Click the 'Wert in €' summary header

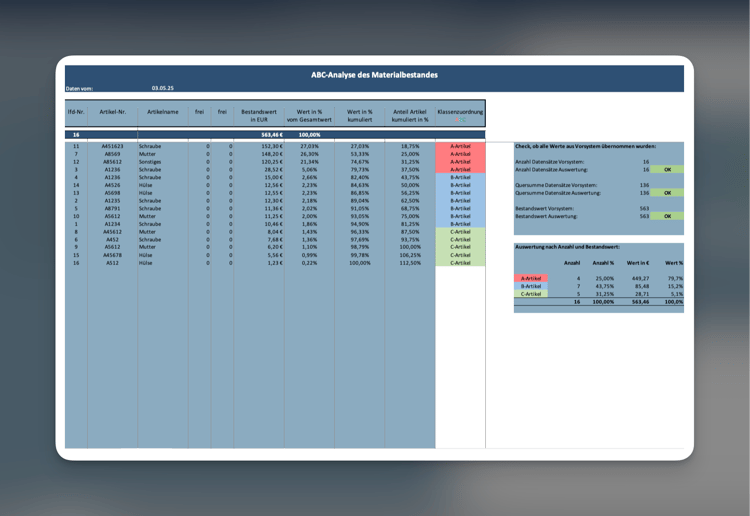click(638, 263)
